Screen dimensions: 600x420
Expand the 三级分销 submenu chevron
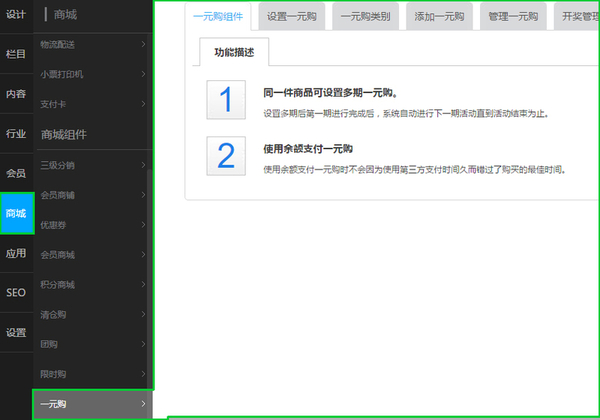pyautogui.click(x=143, y=165)
